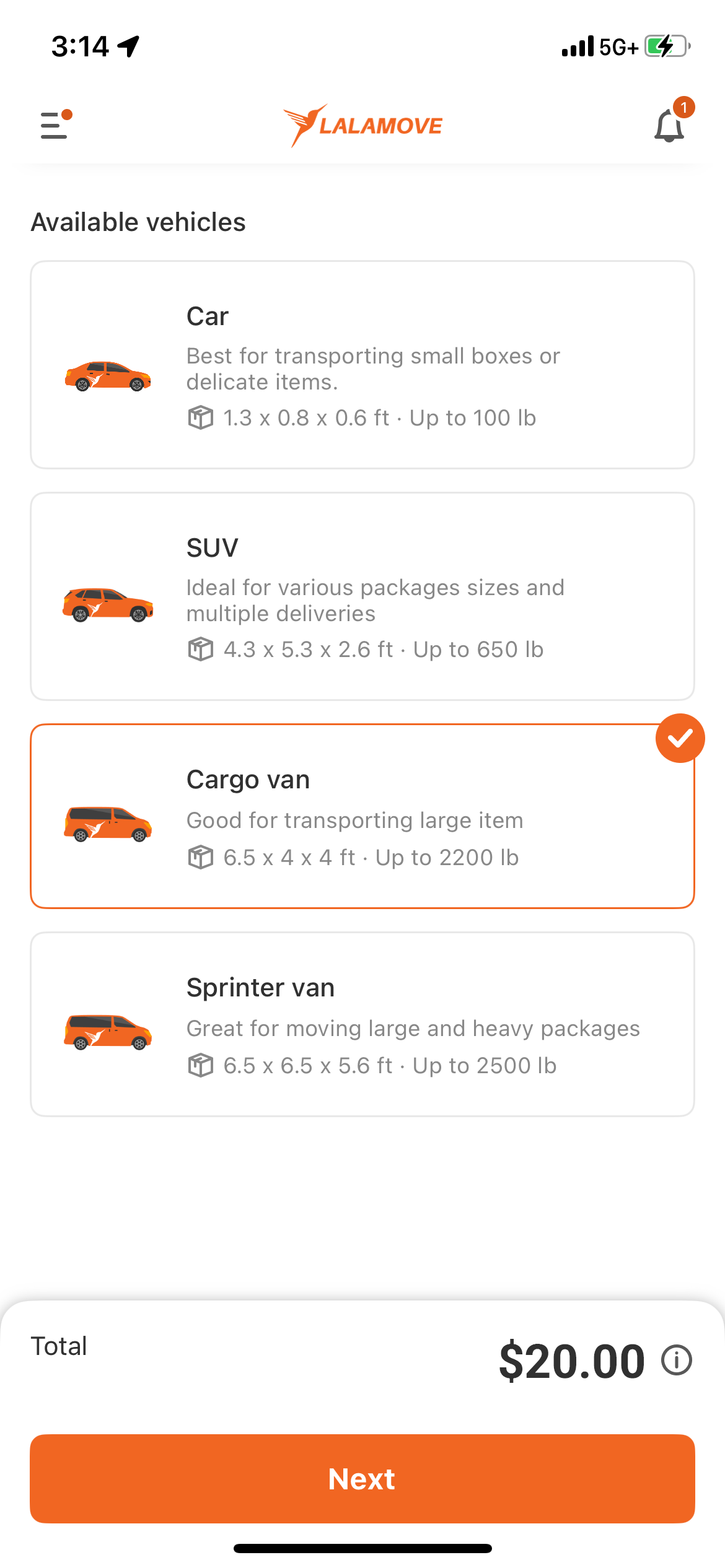Tap the package size icon under SUV

click(200, 650)
